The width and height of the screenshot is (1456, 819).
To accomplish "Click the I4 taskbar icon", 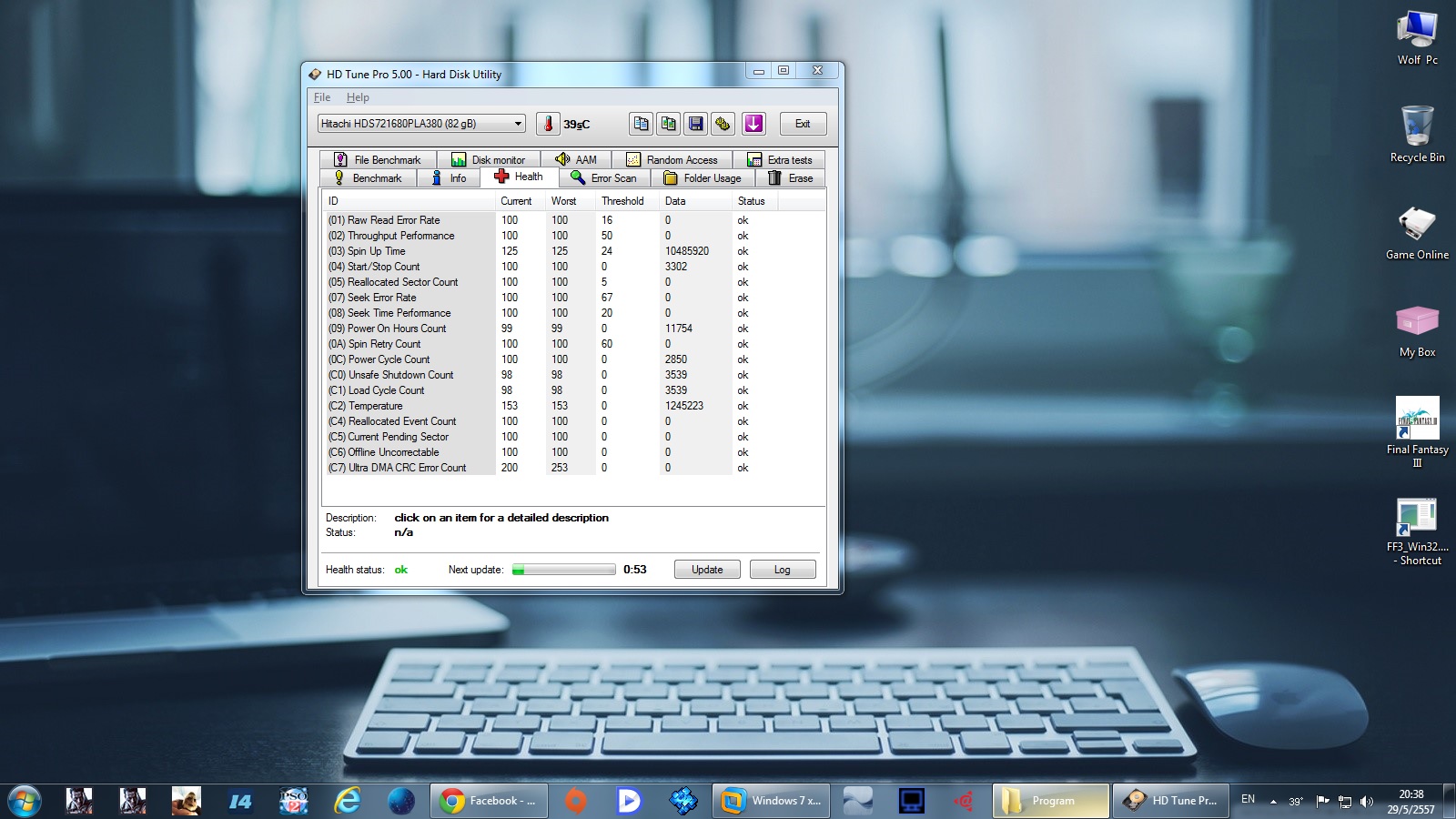I will click(240, 801).
